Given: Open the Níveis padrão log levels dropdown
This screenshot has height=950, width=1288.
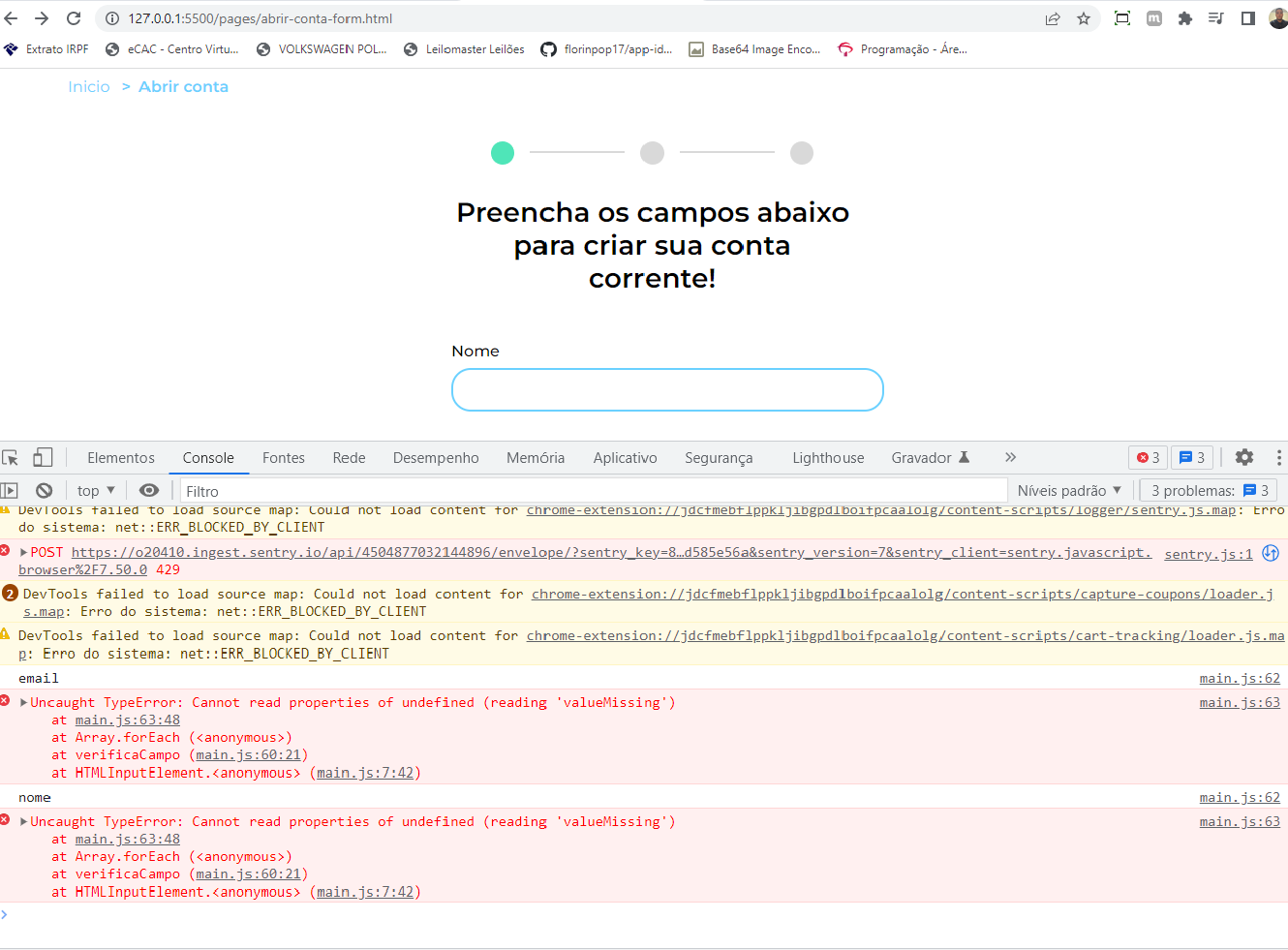Looking at the screenshot, I should 1069,491.
